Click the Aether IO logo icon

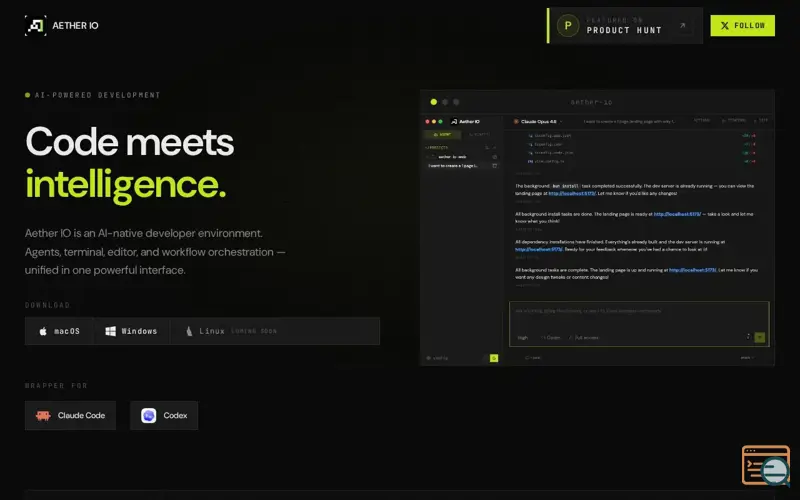point(36,26)
